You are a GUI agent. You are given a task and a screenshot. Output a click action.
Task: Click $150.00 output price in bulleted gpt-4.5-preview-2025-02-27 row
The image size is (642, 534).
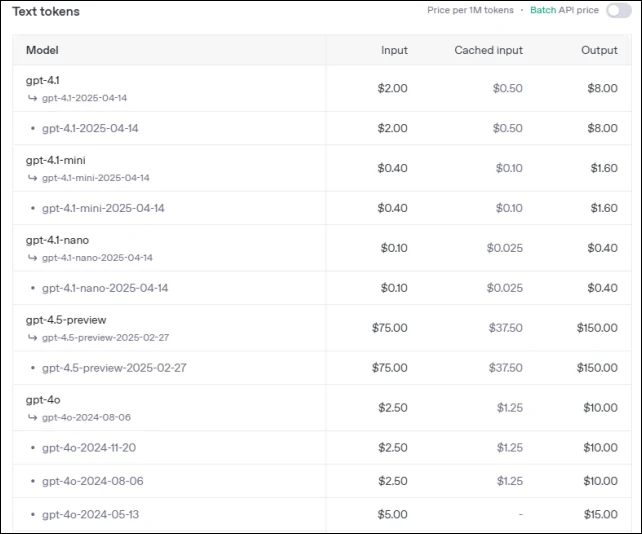[597, 368]
